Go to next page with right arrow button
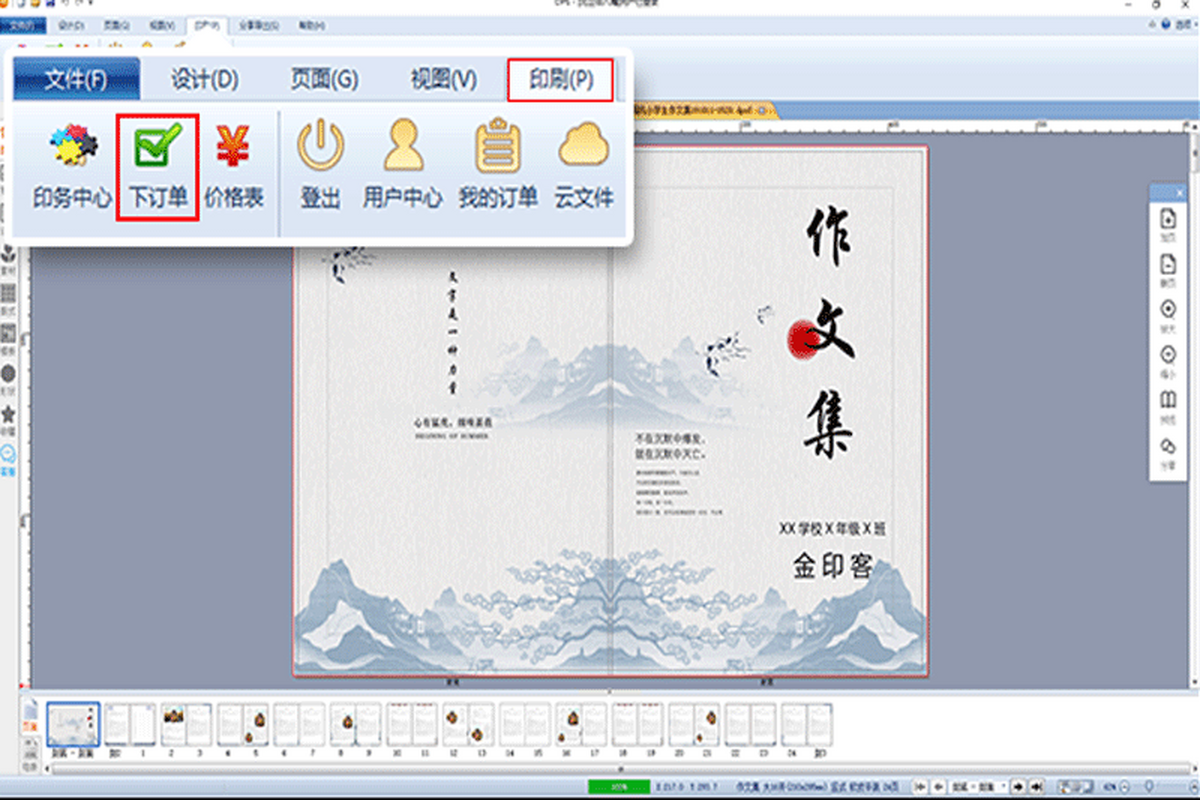1200x800 pixels. 1018,786
